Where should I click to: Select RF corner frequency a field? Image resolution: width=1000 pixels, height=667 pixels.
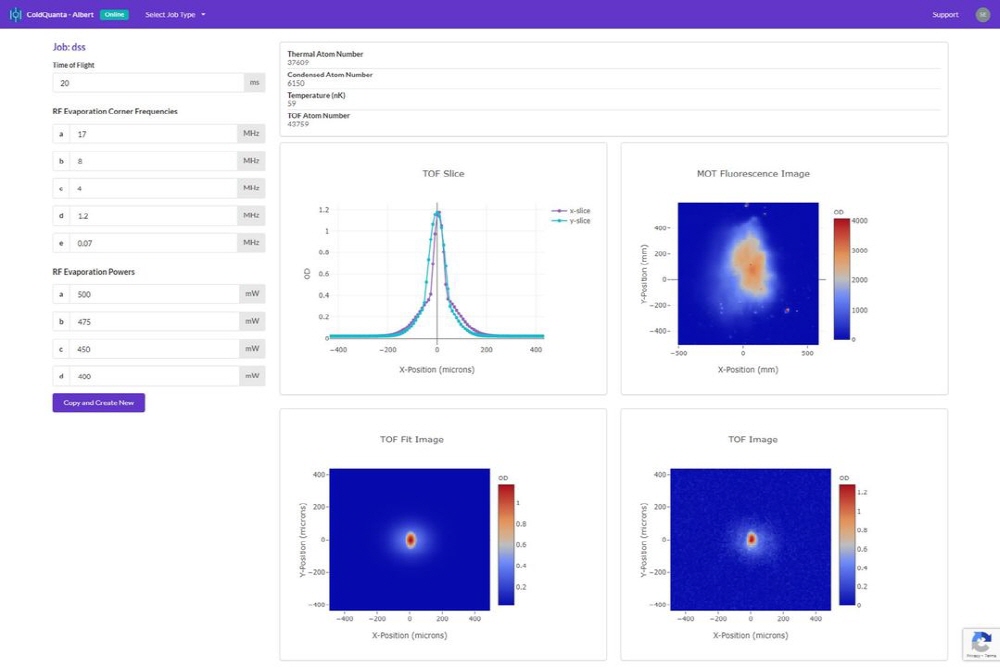click(x=152, y=134)
